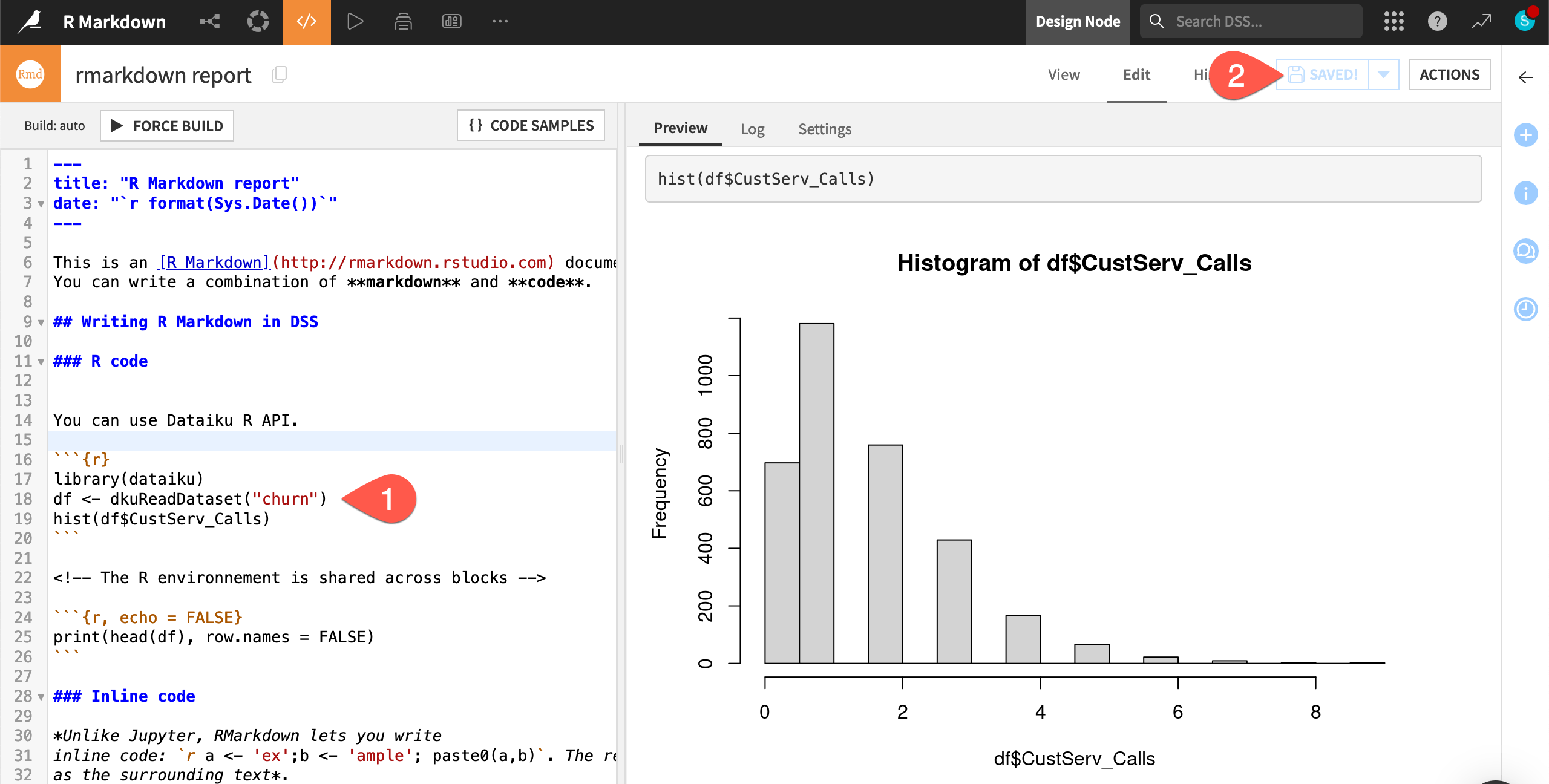Click the blue plus icon in right sidebar
The height and width of the screenshot is (784, 1549).
coord(1527,136)
